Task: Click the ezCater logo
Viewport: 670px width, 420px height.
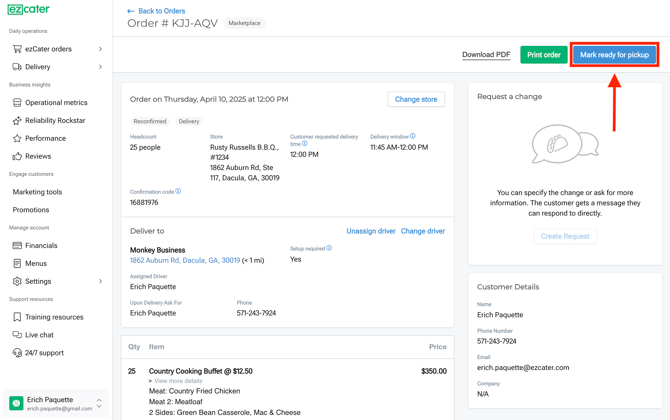Action: (28, 10)
